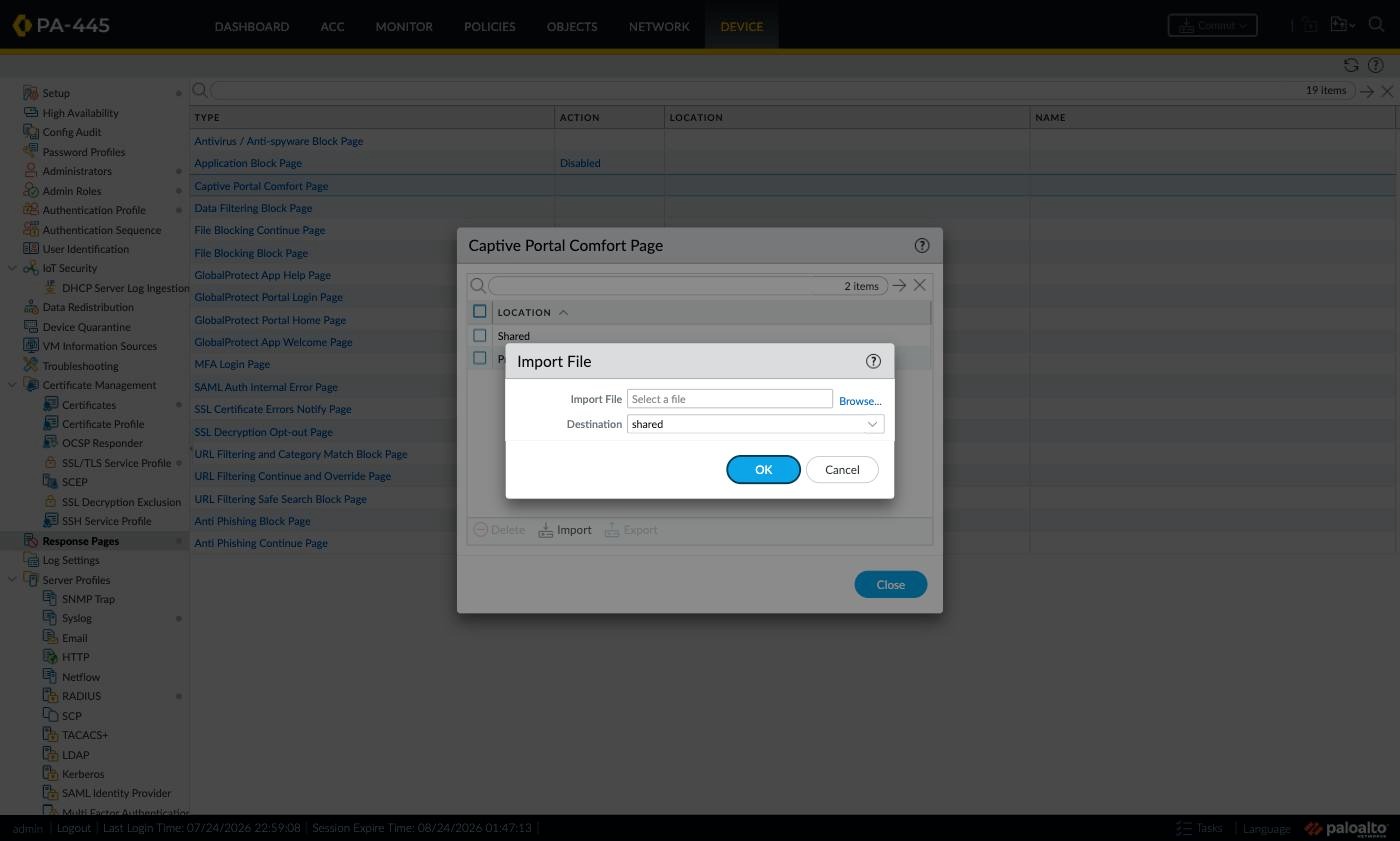
Task: Apply main table filter arrow
Action: coord(1367,91)
